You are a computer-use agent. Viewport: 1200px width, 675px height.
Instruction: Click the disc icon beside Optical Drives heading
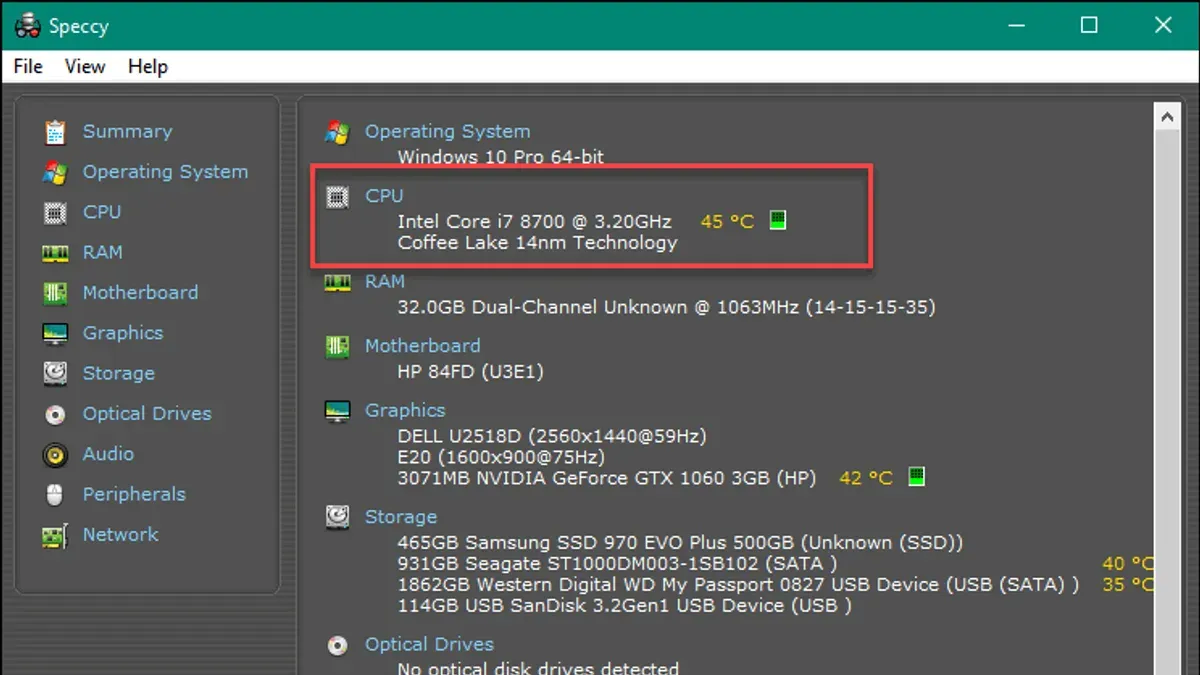(337, 645)
